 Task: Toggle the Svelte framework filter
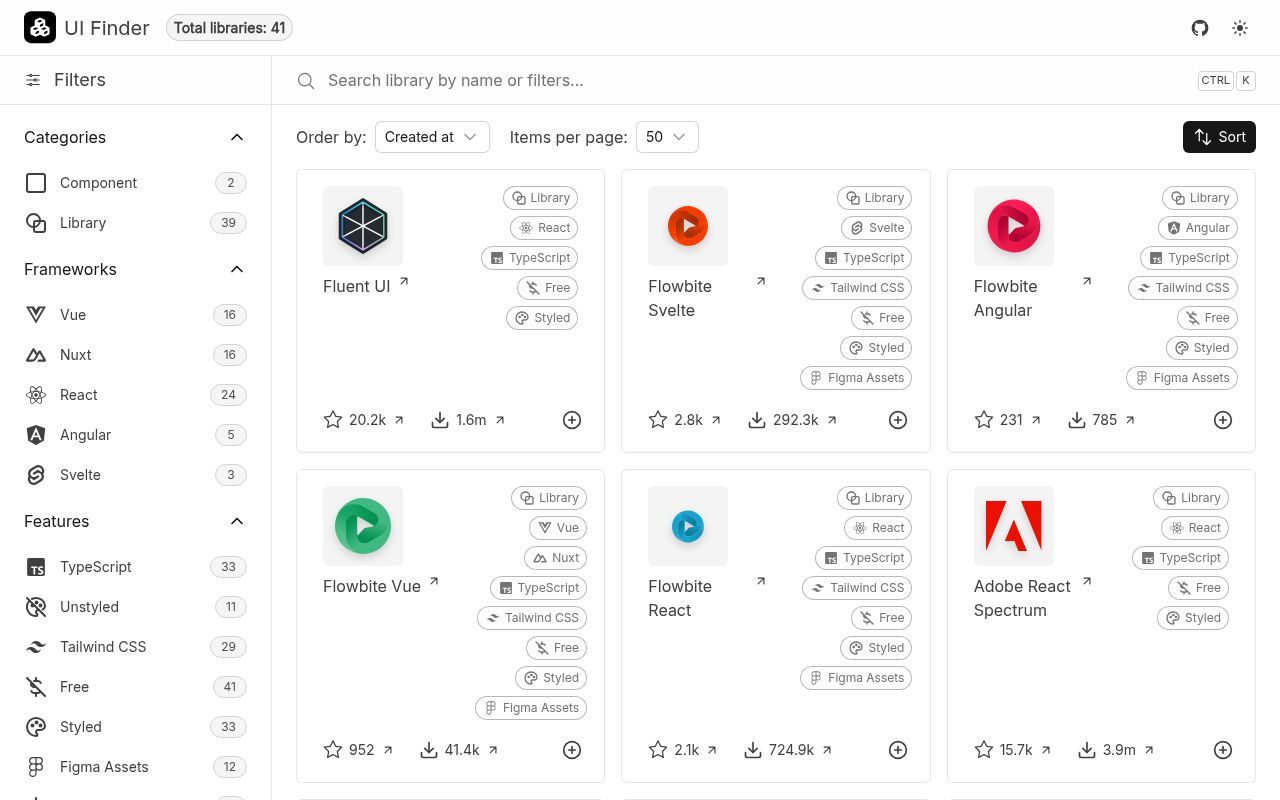click(x=135, y=475)
